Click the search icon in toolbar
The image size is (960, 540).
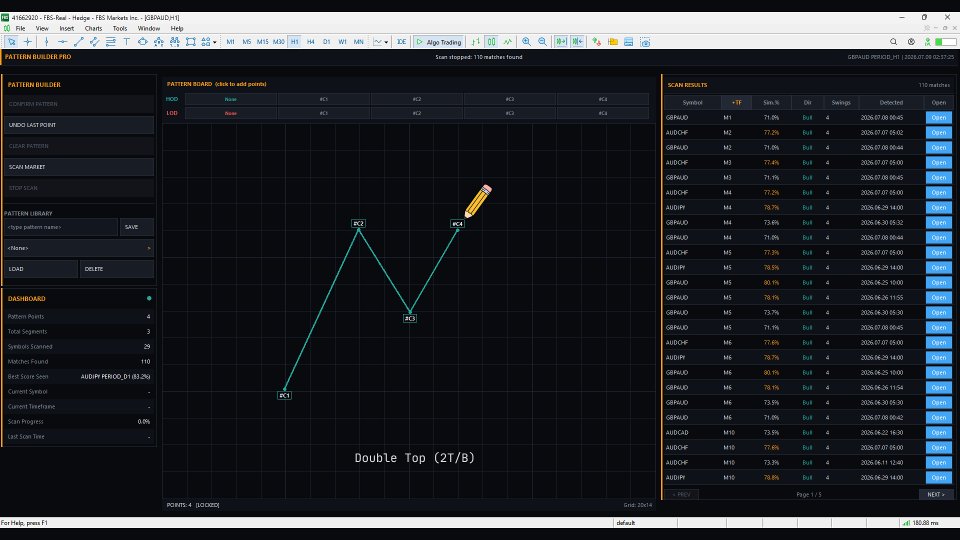(x=893, y=42)
